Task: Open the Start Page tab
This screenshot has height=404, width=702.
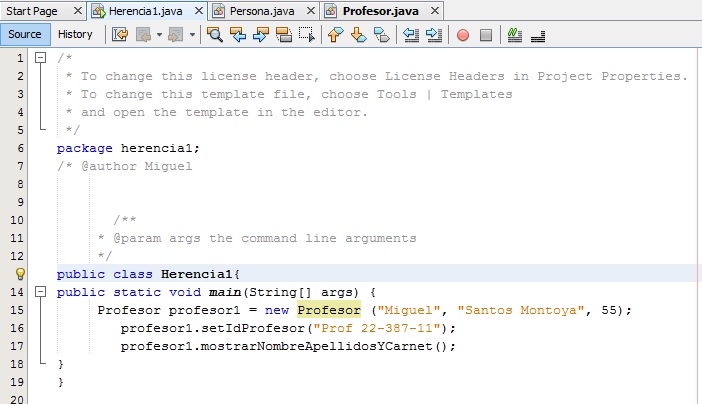Action: click(x=36, y=10)
